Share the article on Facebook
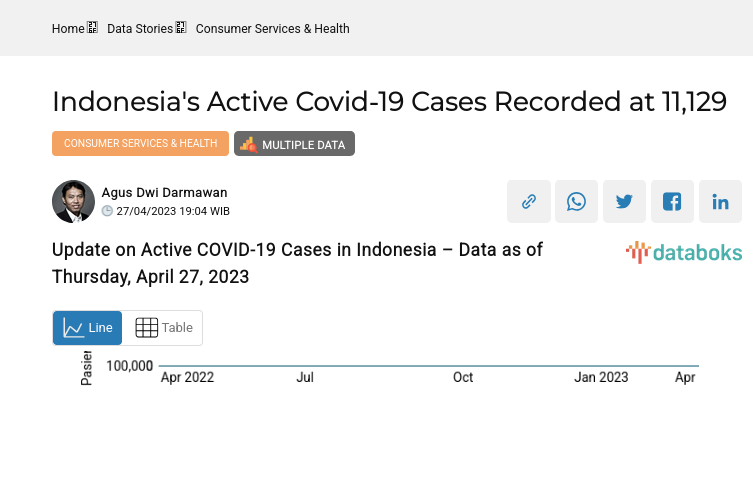 pos(672,202)
